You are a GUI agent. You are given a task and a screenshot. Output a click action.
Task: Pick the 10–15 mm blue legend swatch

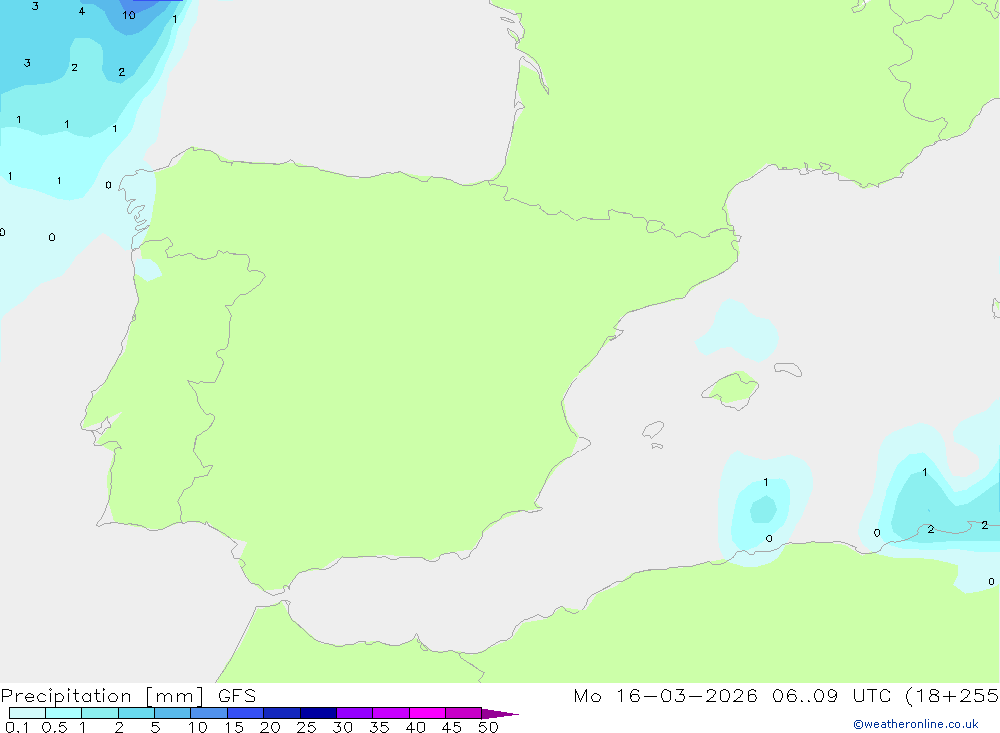[x=209, y=713]
